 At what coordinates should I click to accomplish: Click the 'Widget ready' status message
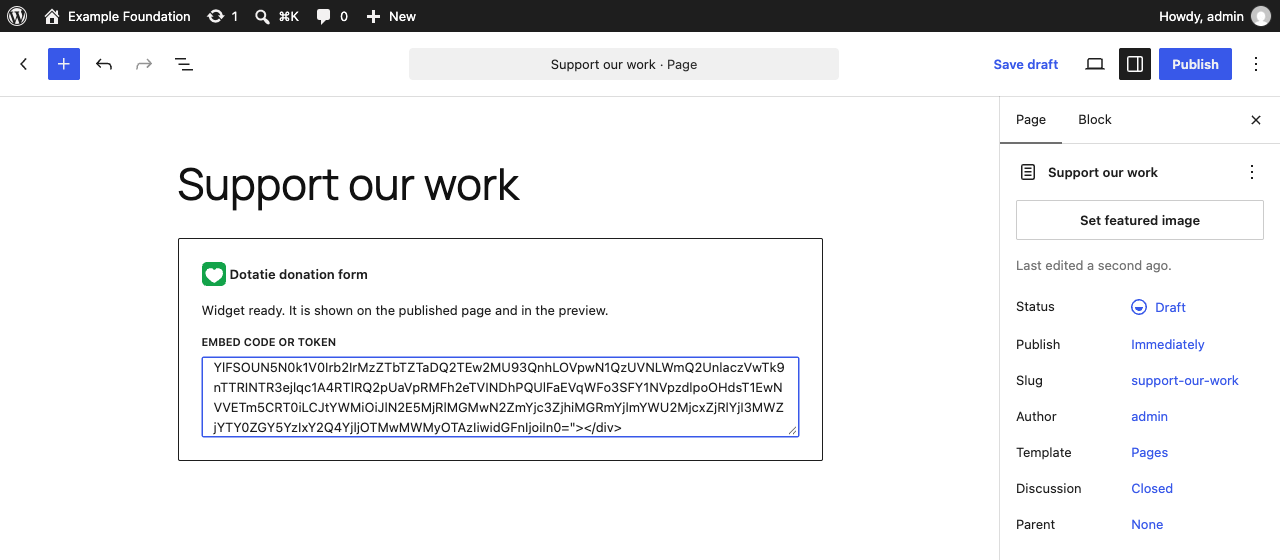point(405,310)
